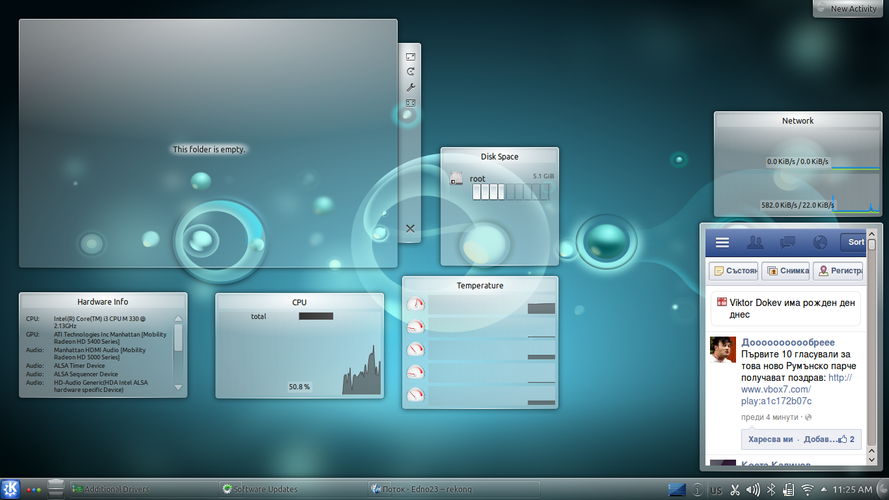Click the stacked desktop icon next to activities dots

coord(56,489)
